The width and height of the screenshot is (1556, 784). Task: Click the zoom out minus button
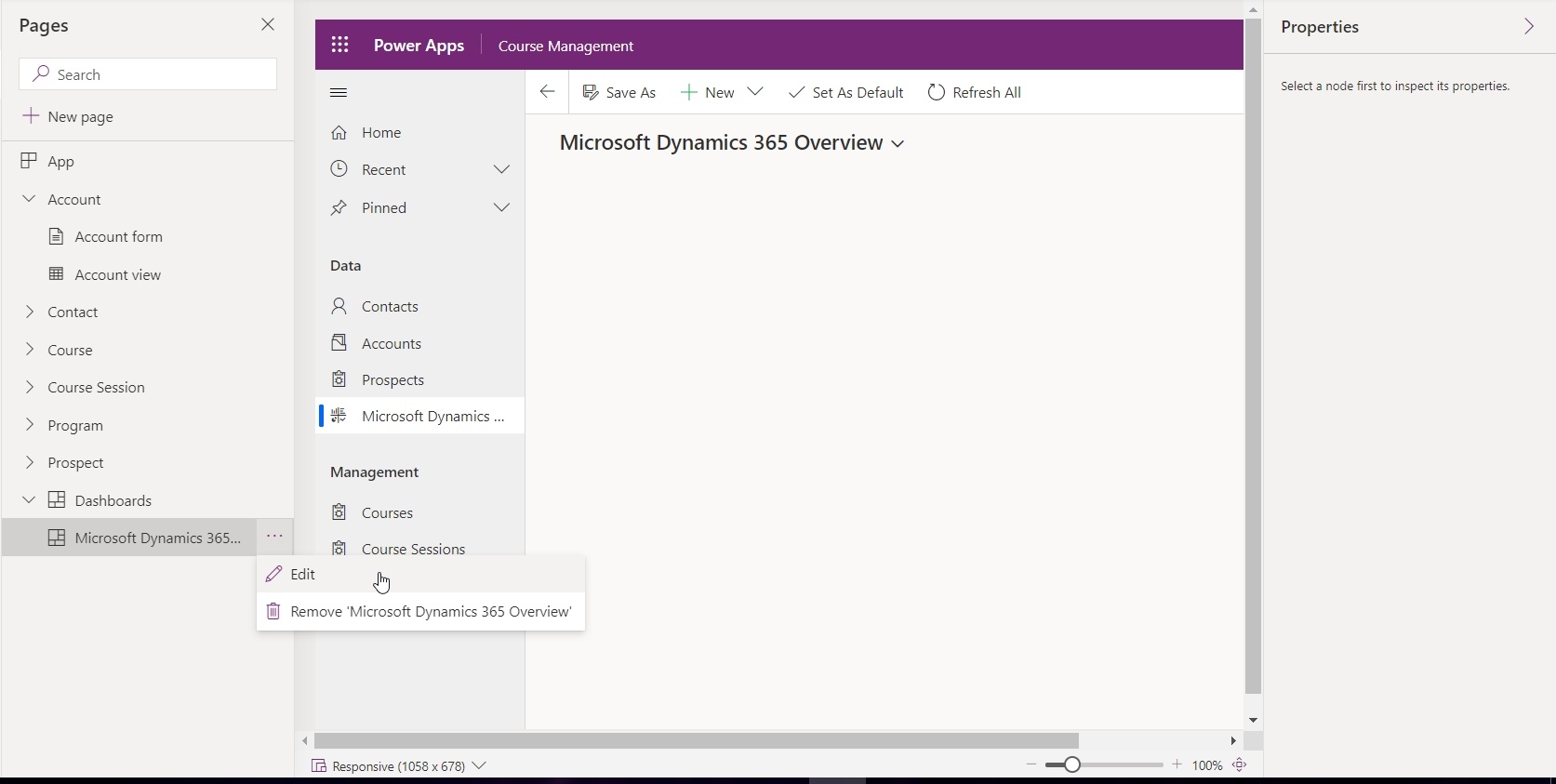click(1031, 764)
